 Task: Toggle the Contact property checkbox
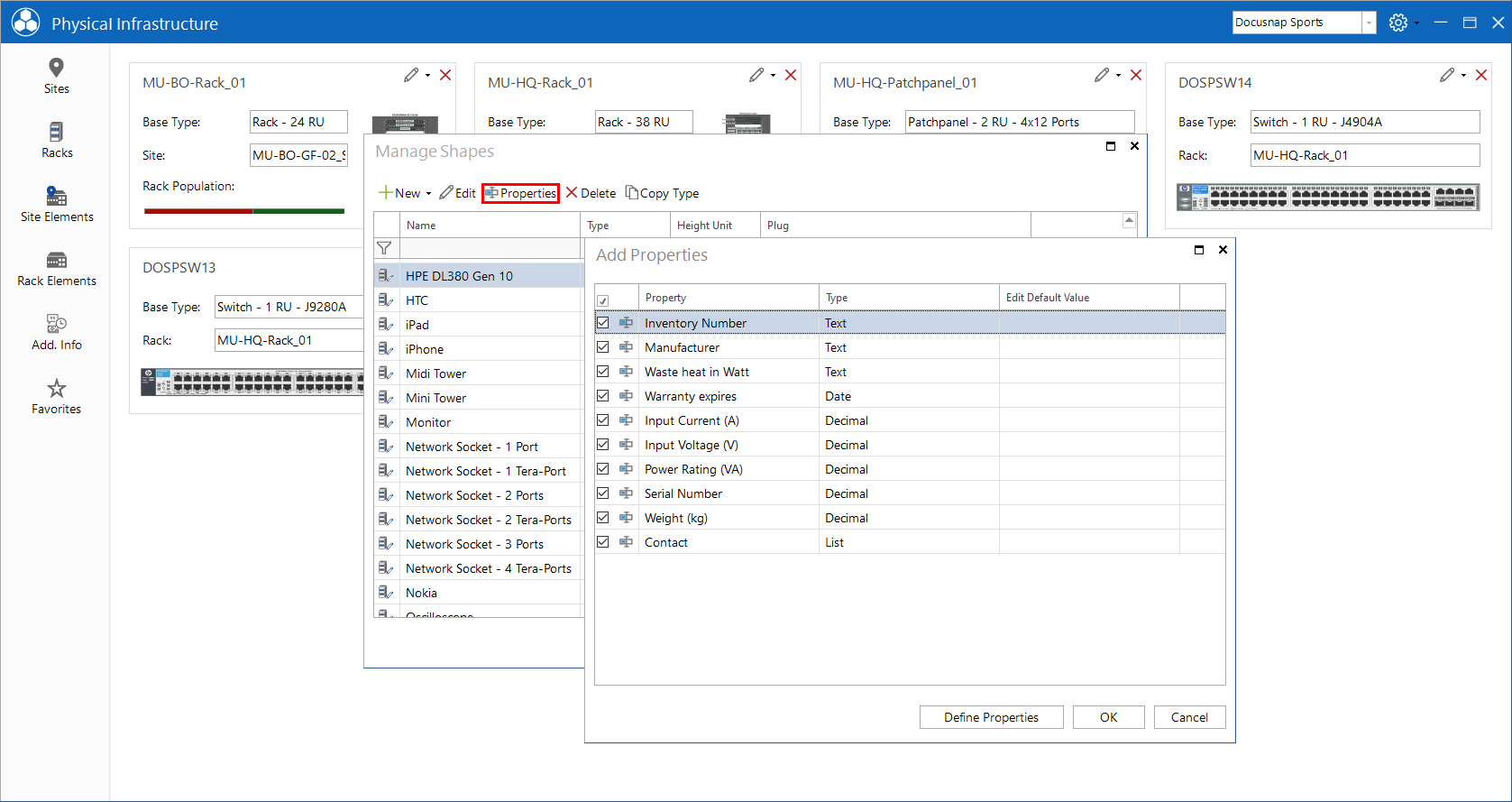coord(603,541)
